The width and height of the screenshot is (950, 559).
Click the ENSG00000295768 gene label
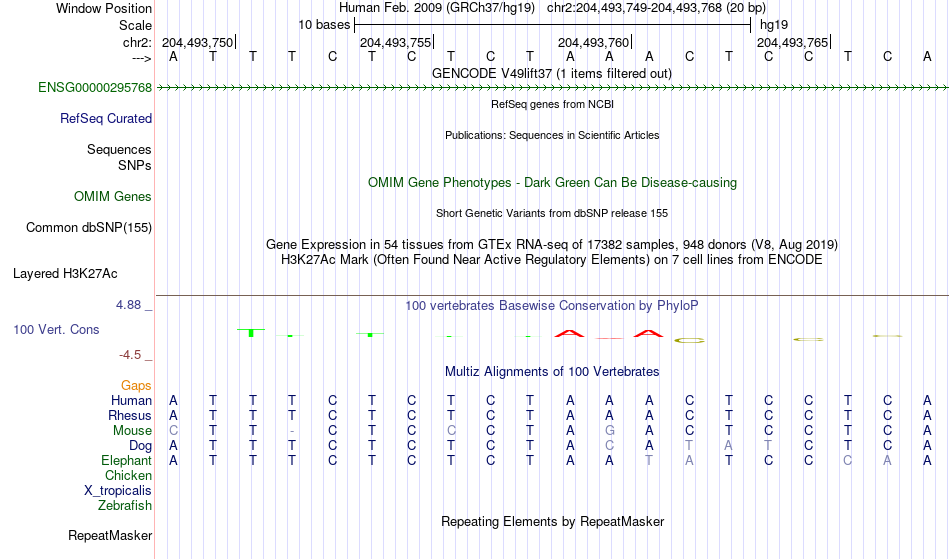click(x=95, y=87)
